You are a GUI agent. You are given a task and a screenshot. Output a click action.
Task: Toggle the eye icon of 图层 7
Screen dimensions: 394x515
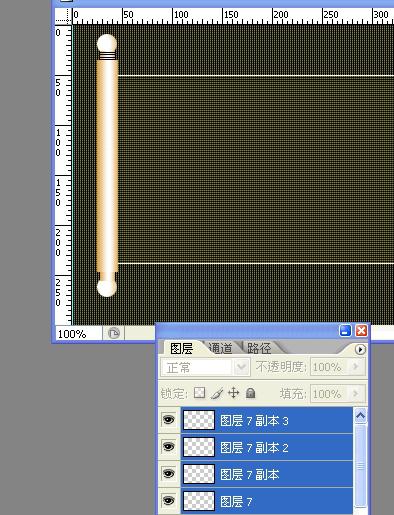coord(169,500)
